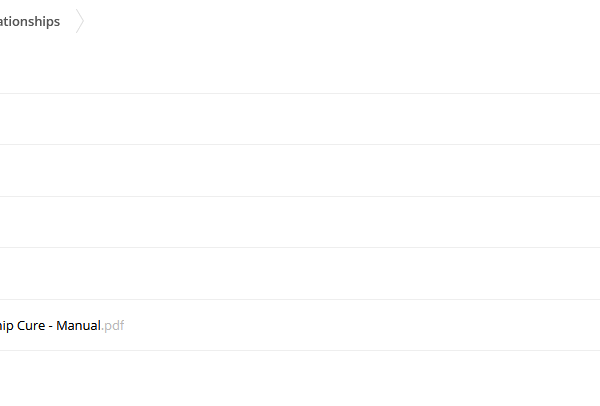The height and width of the screenshot is (406, 600).
Task: Open the breadcrumb folder ending in "ationships"
Action: point(30,21)
